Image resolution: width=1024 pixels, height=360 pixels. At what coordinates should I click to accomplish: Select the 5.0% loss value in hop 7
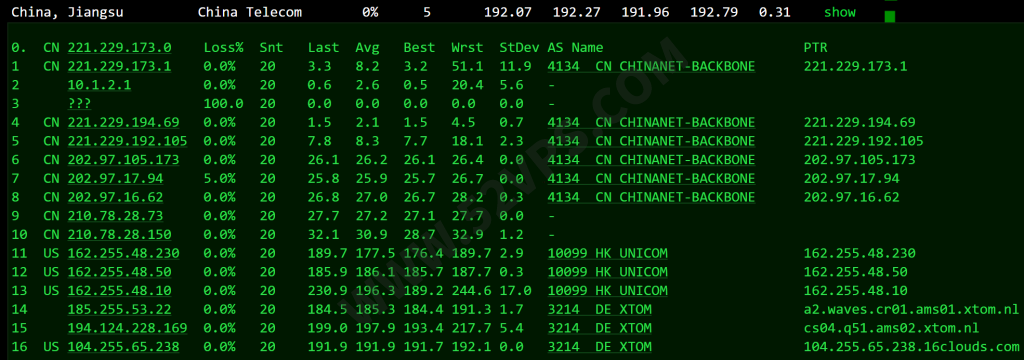tap(219, 178)
